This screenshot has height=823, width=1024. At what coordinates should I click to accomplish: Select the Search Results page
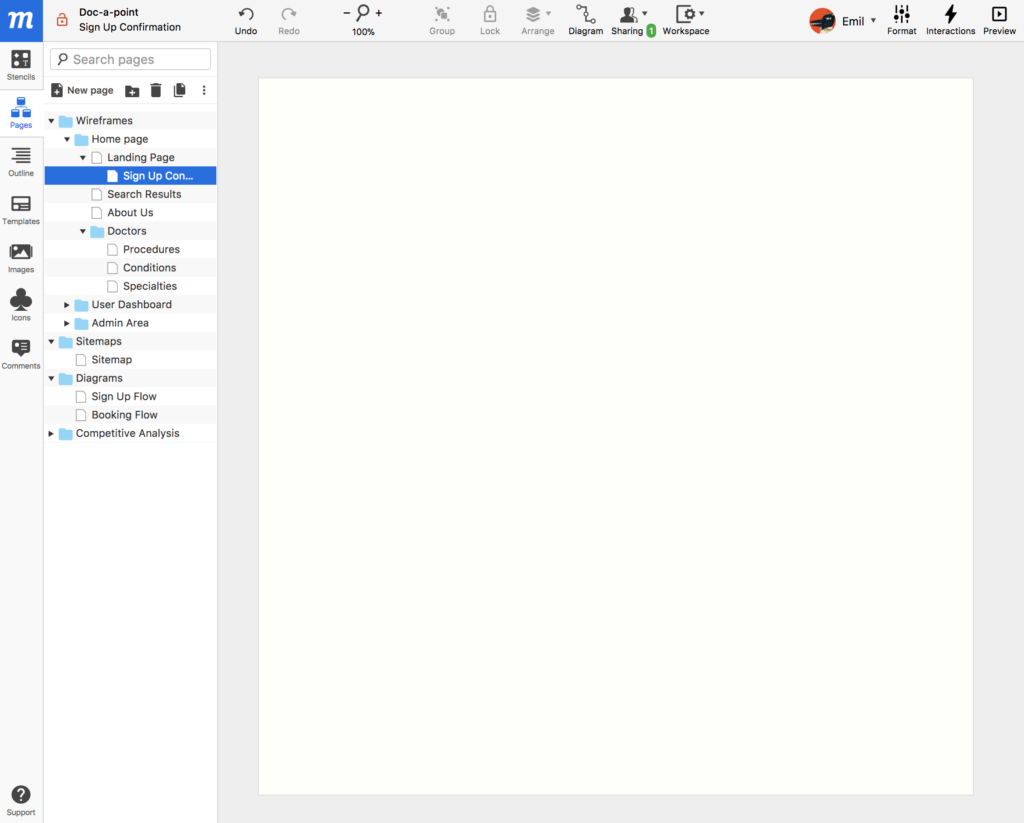(x=144, y=194)
